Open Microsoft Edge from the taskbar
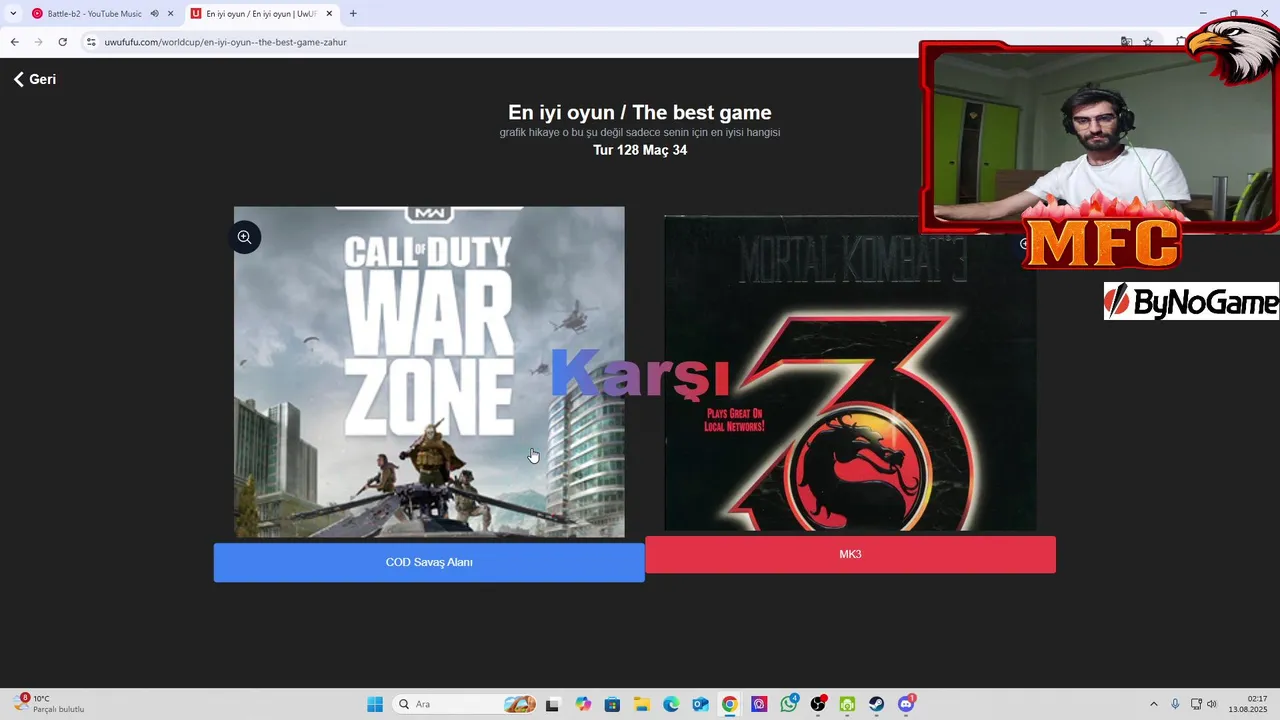Image resolution: width=1280 pixels, height=720 pixels. 671,704
